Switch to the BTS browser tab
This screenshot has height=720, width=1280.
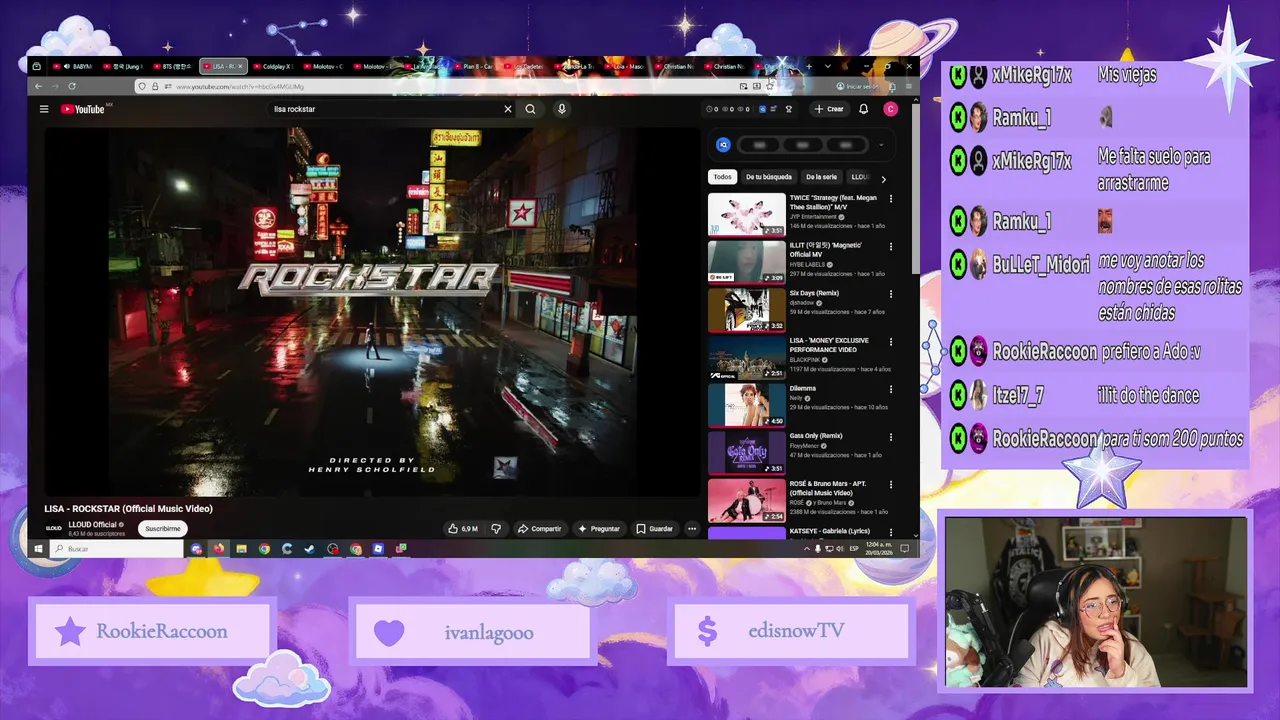[175, 66]
